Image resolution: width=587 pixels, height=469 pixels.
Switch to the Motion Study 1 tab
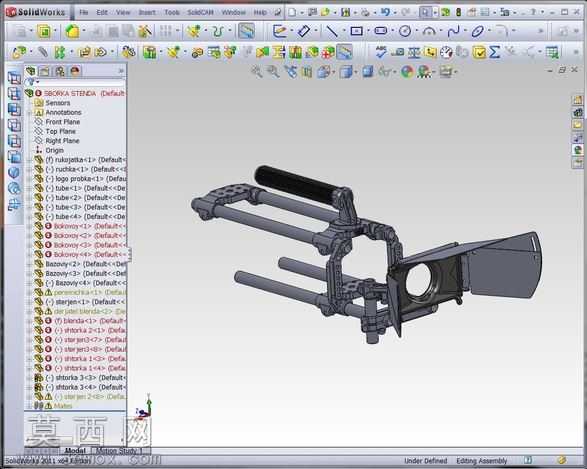pos(119,451)
